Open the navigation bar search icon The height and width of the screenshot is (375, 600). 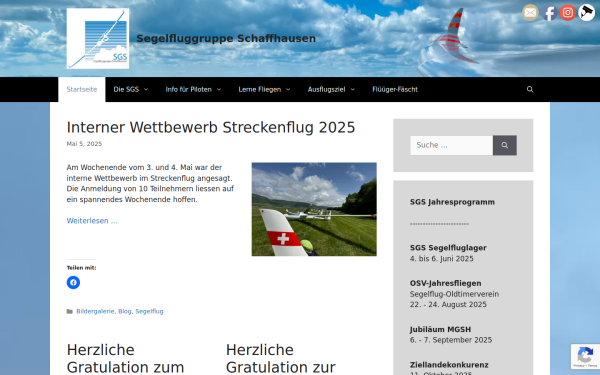click(530, 89)
